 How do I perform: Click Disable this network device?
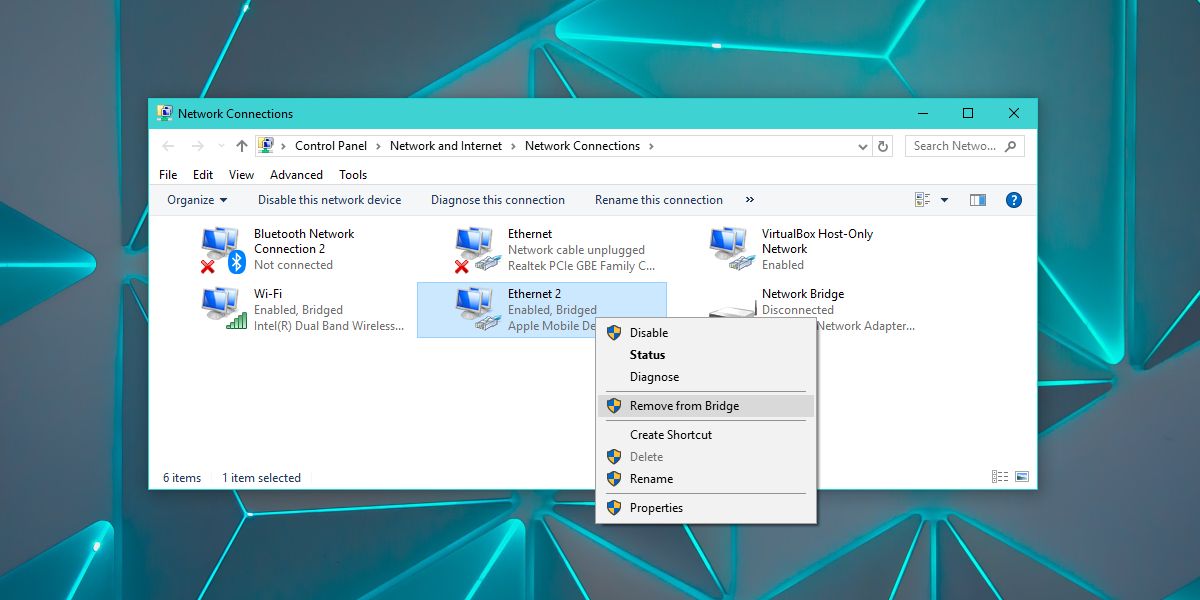coord(329,200)
